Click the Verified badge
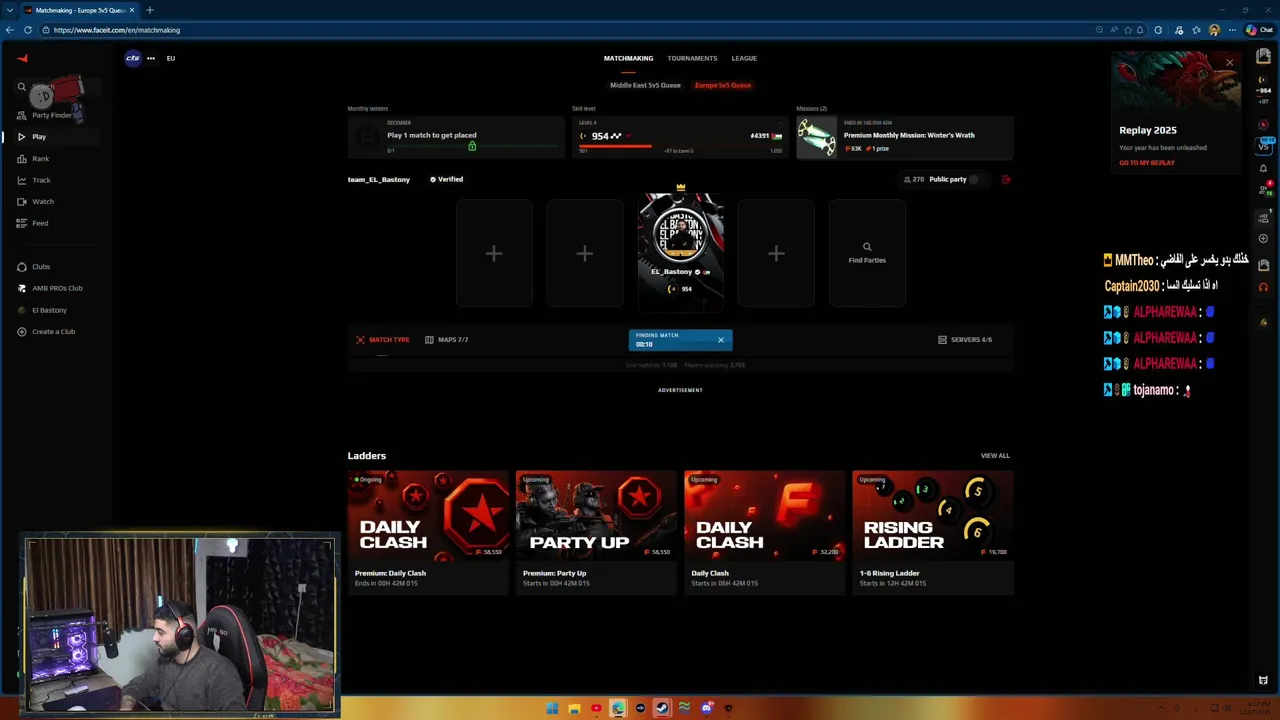 point(446,180)
